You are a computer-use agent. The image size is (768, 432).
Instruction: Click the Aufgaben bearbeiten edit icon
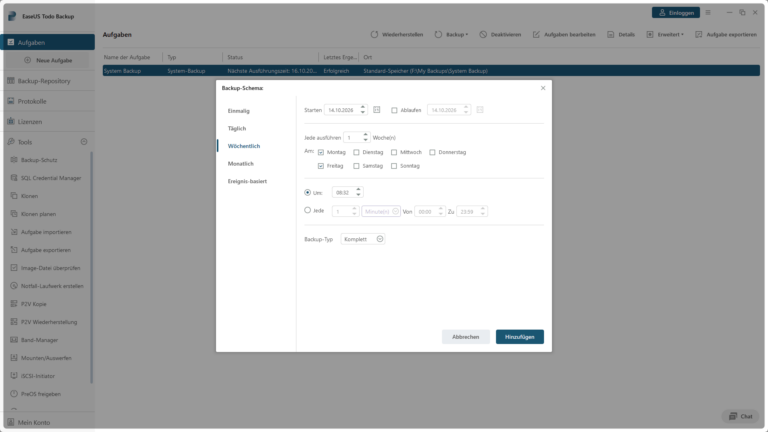coord(536,34)
